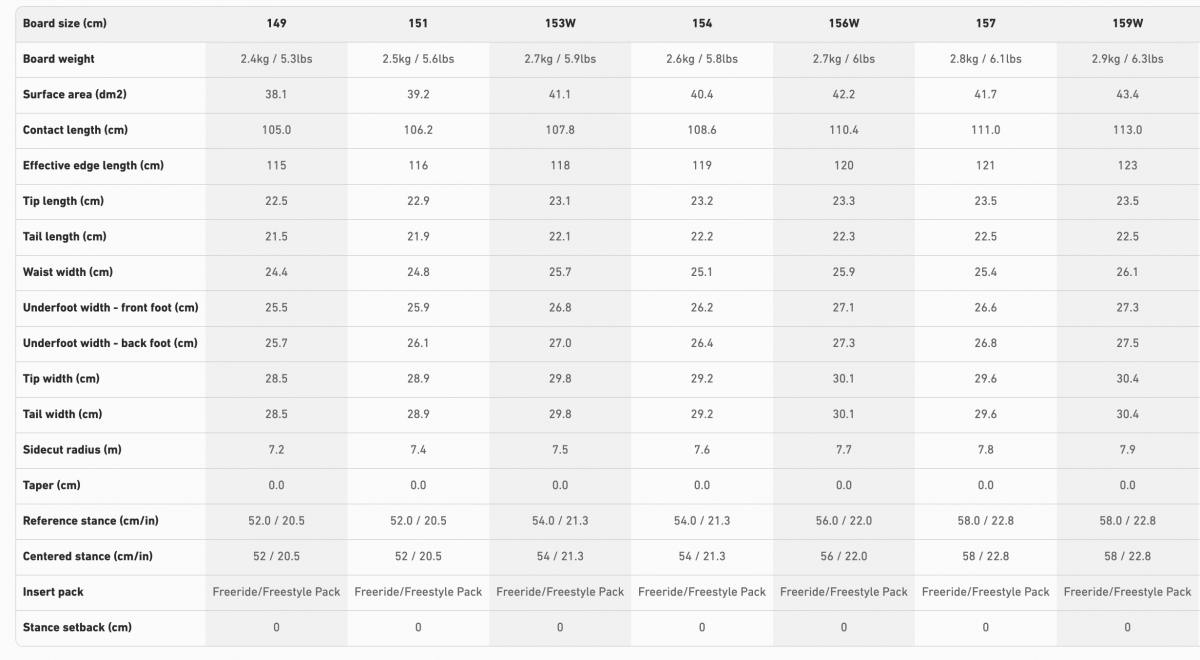Select the Effective edge length row label
The height and width of the screenshot is (660, 1200).
93,165
